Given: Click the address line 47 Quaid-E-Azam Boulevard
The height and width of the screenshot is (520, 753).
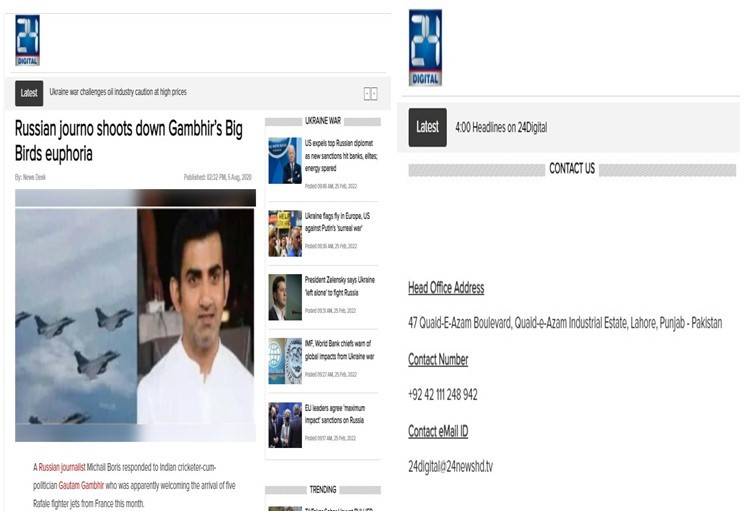Looking at the screenshot, I should (x=565, y=323).
